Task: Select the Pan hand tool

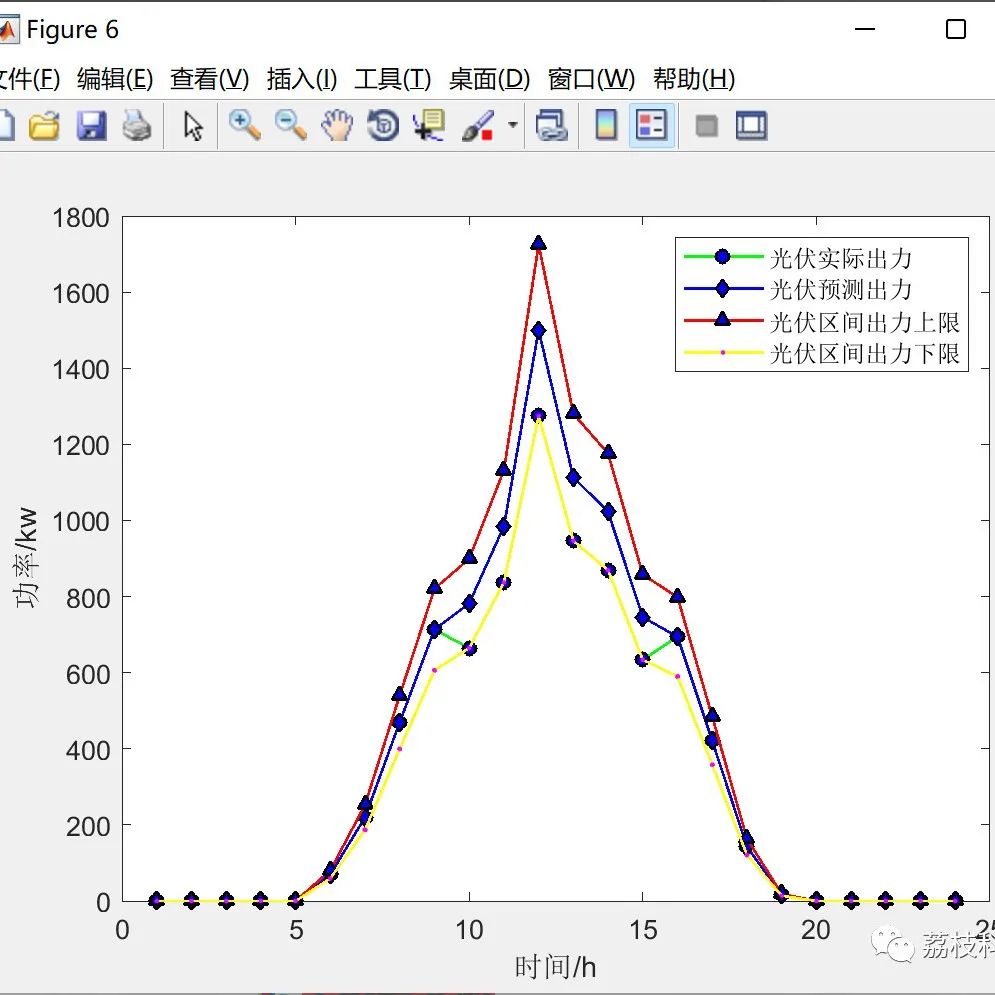Action: pos(336,125)
